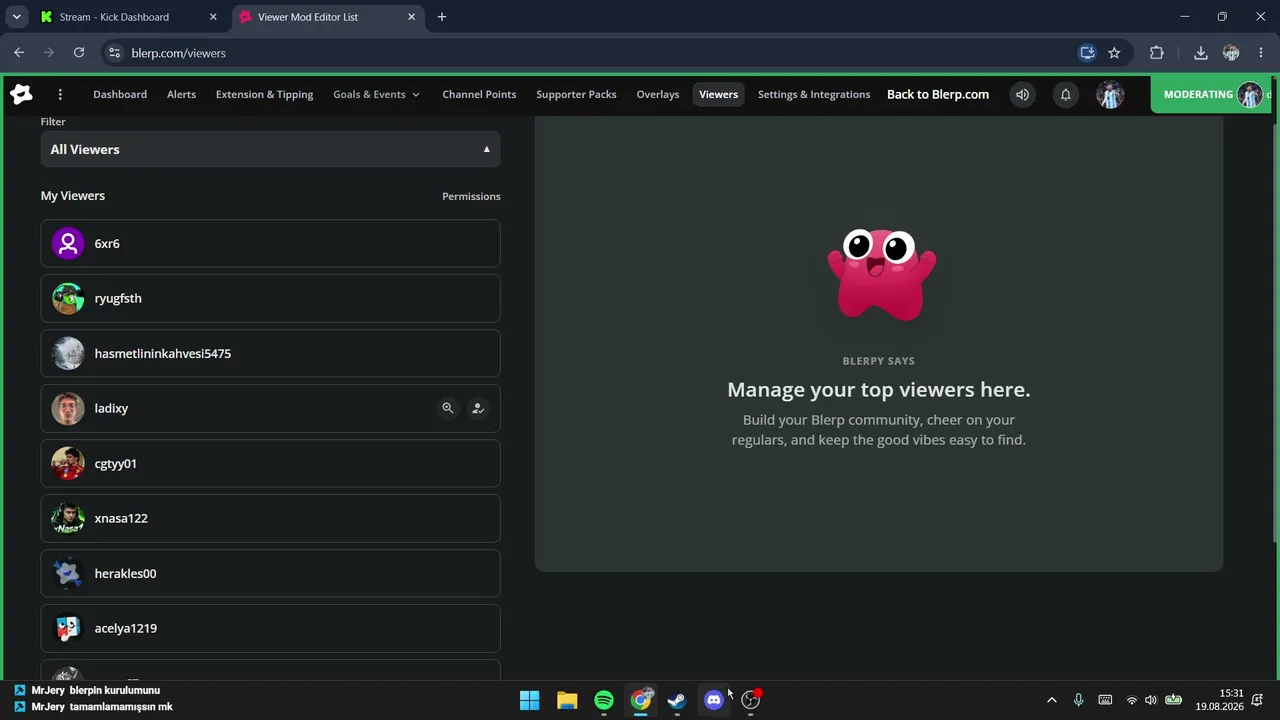View site information icon in address bar

114,53
